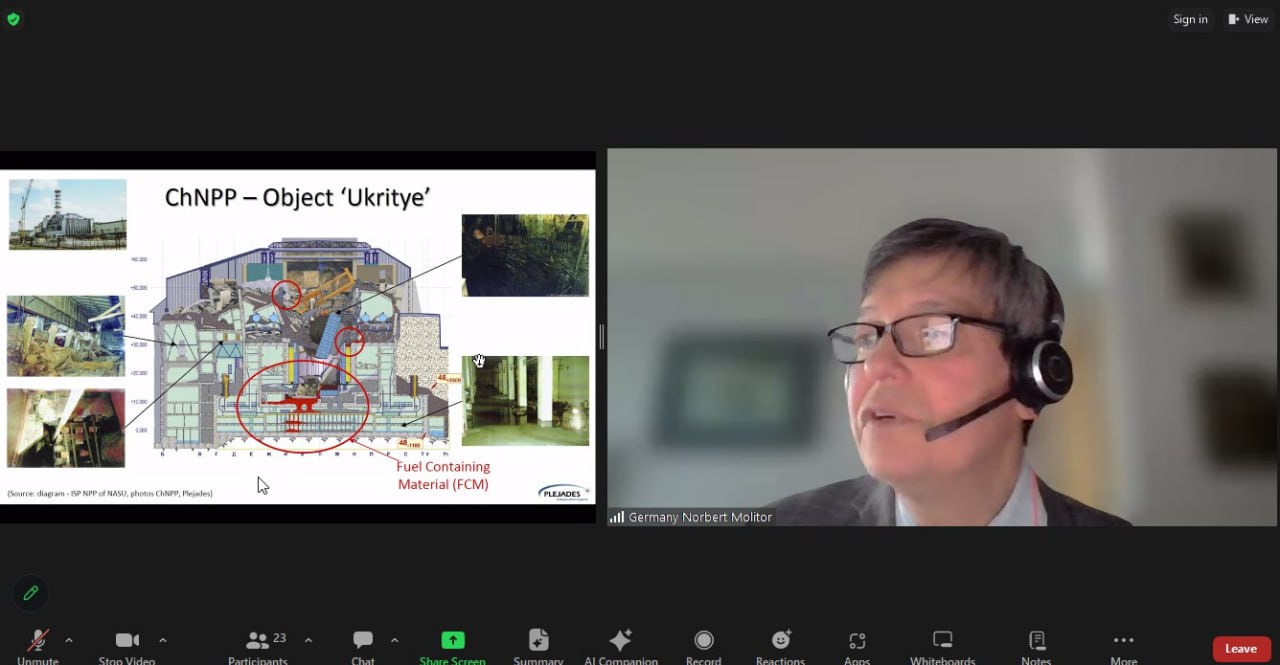1280x665 pixels.
Task: Expand audio options arrow beside Unmute
Action: (69, 640)
